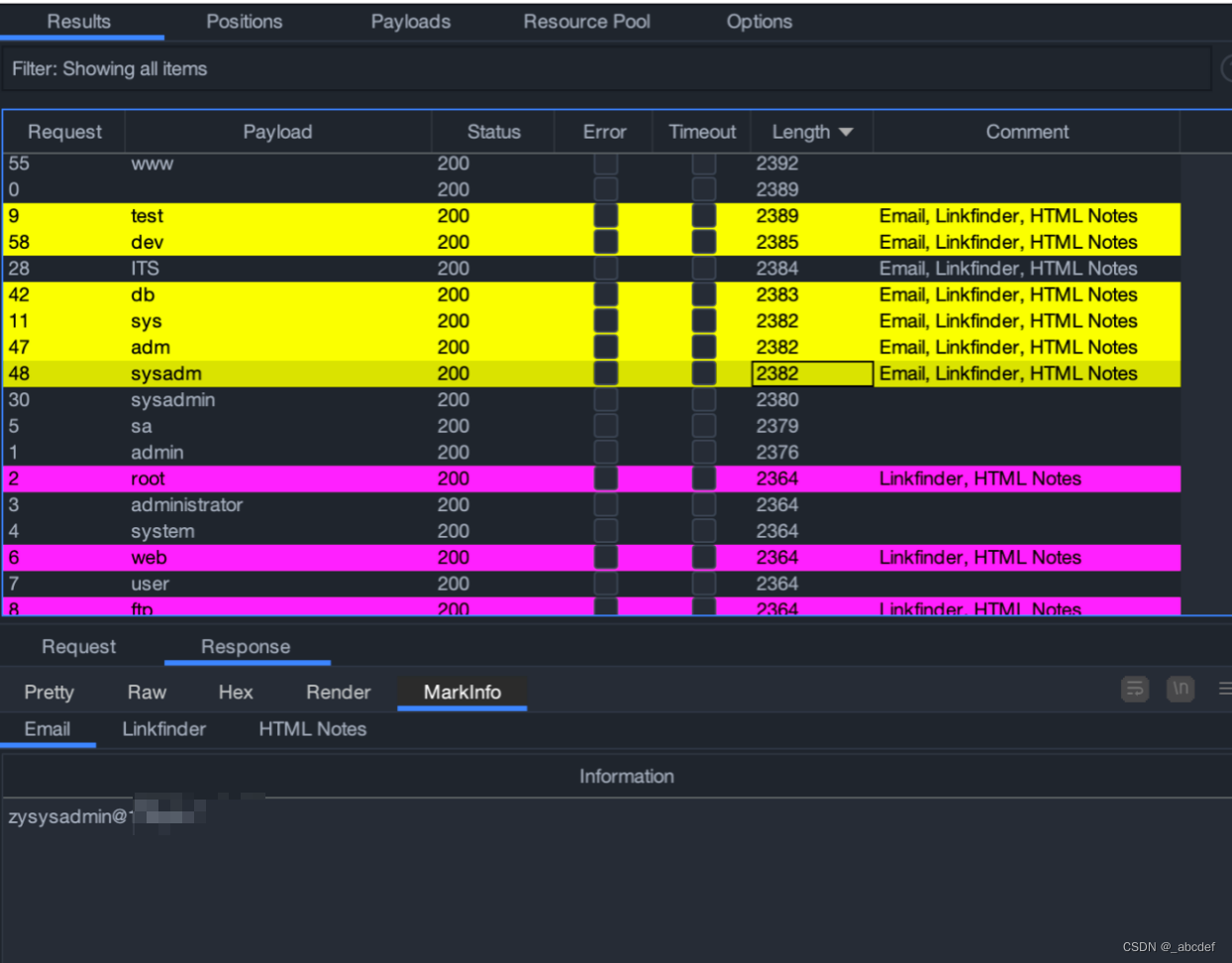Screen dimensions: 1232x963
Task: Open the response viewer hamburger menu icon
Action: coord(1225,689)
